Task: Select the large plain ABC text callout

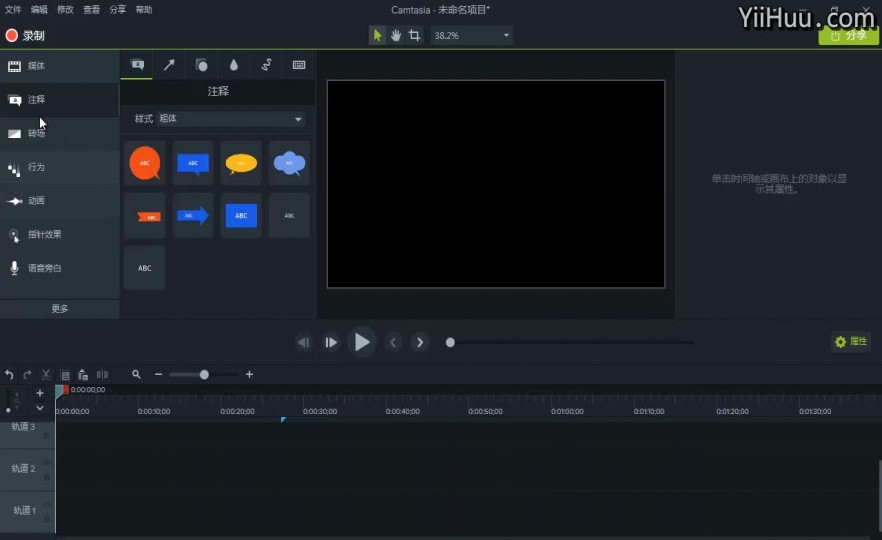Action: click(x=145, y=268)
